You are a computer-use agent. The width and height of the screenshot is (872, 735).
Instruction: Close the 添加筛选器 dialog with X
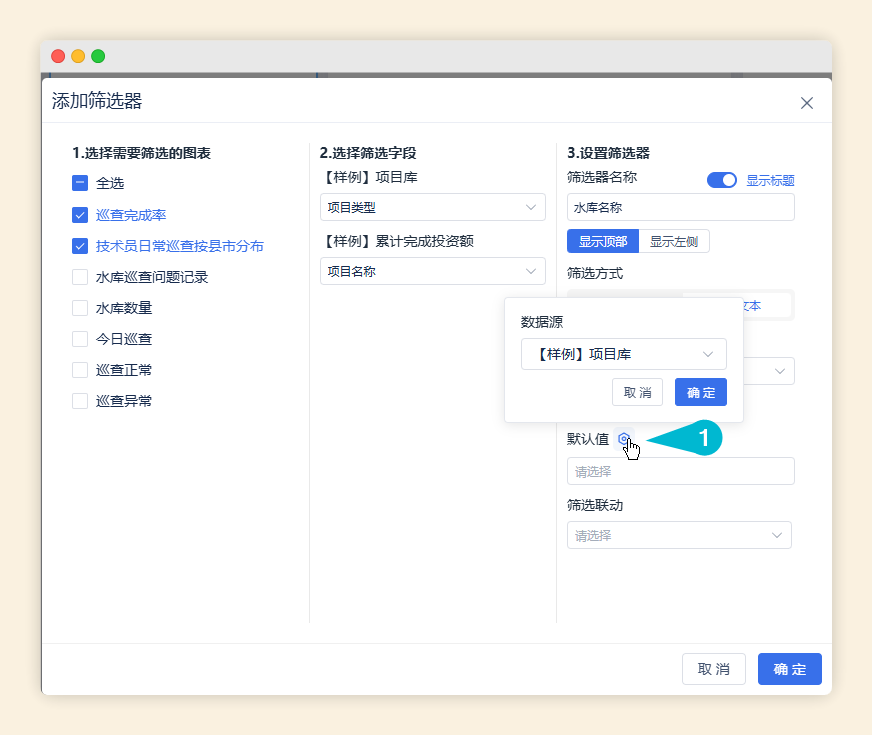click(x=807, y=103)
